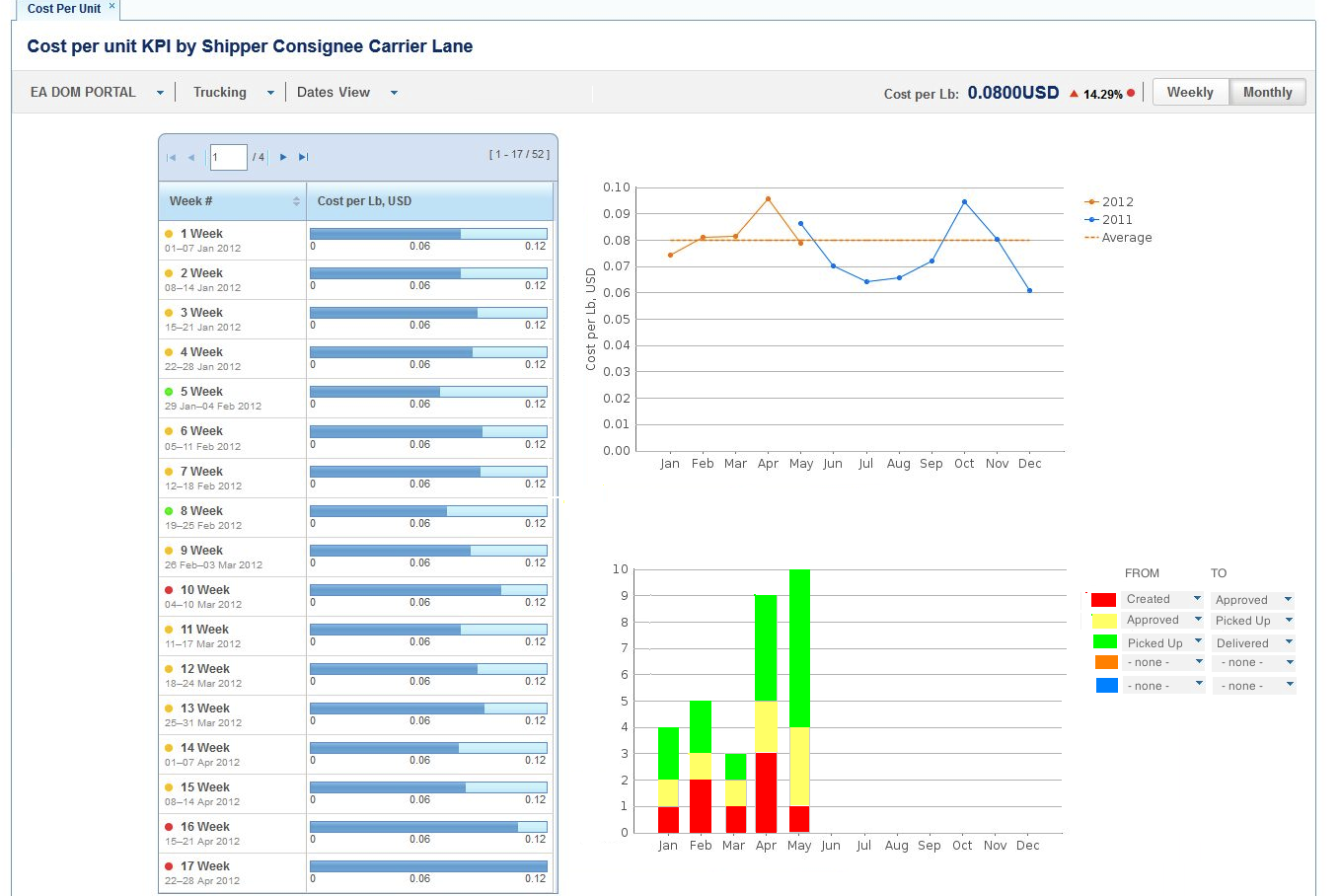Image resolution: width=1340 pixels, height=896 pixels.
Task: Go to first page of week table
Action: (171, 158)
